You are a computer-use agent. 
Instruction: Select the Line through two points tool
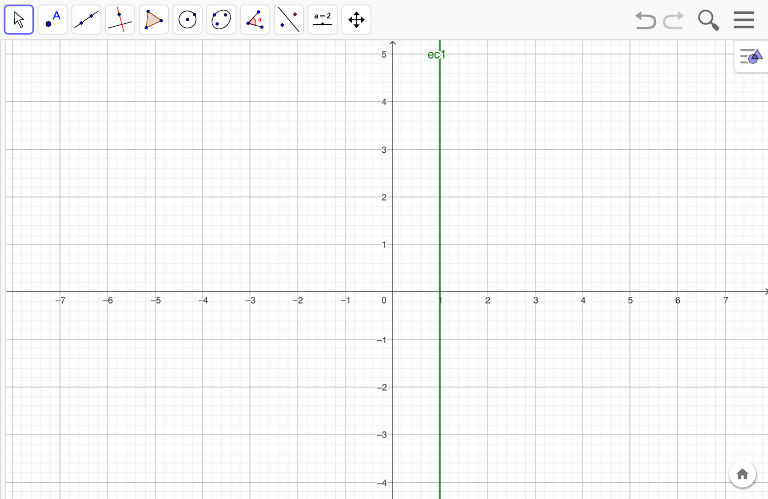coord(86,20)
